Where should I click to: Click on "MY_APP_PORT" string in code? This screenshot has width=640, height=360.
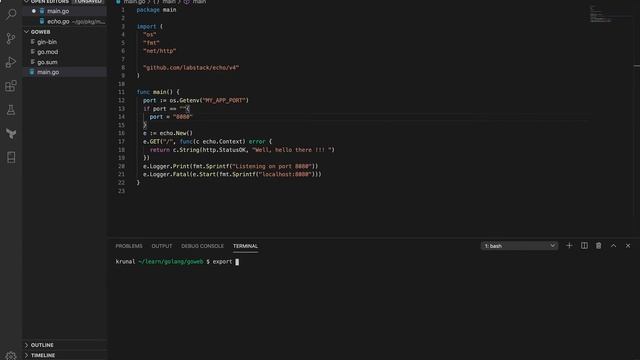(x=224, y=100)
